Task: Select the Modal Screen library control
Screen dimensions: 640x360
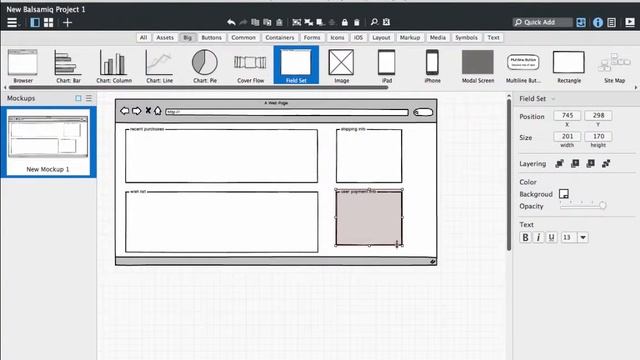Action: [478, 66]
